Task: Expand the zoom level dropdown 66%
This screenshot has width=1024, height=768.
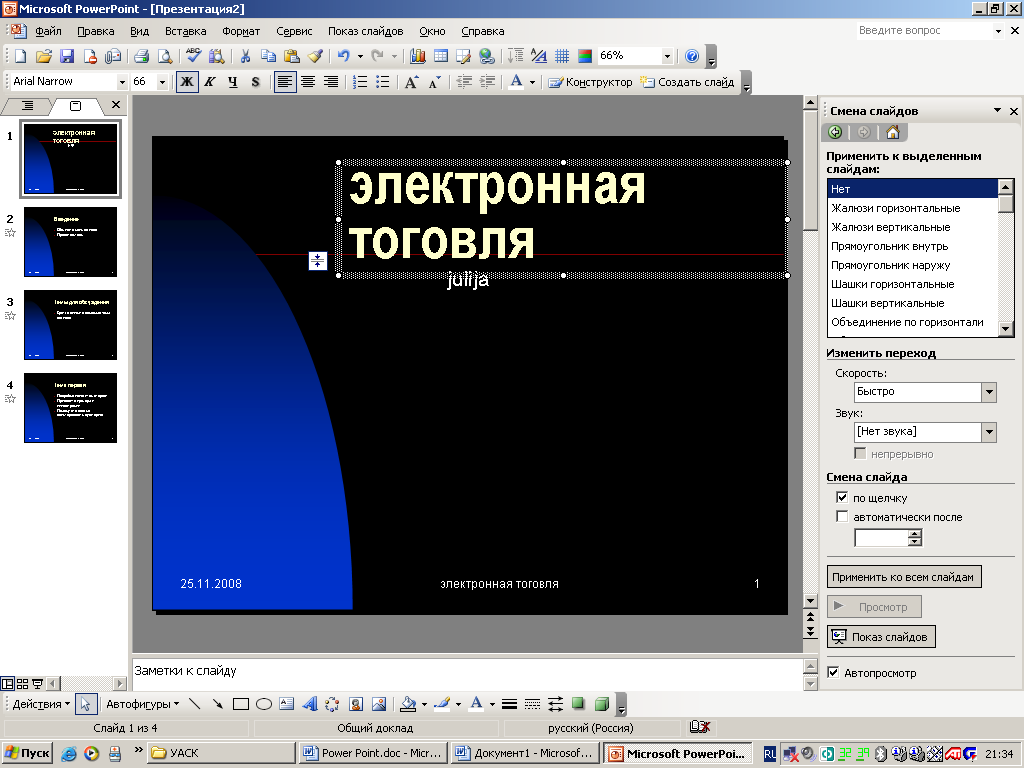Action: pyautogui.click(x=667, y=56)
